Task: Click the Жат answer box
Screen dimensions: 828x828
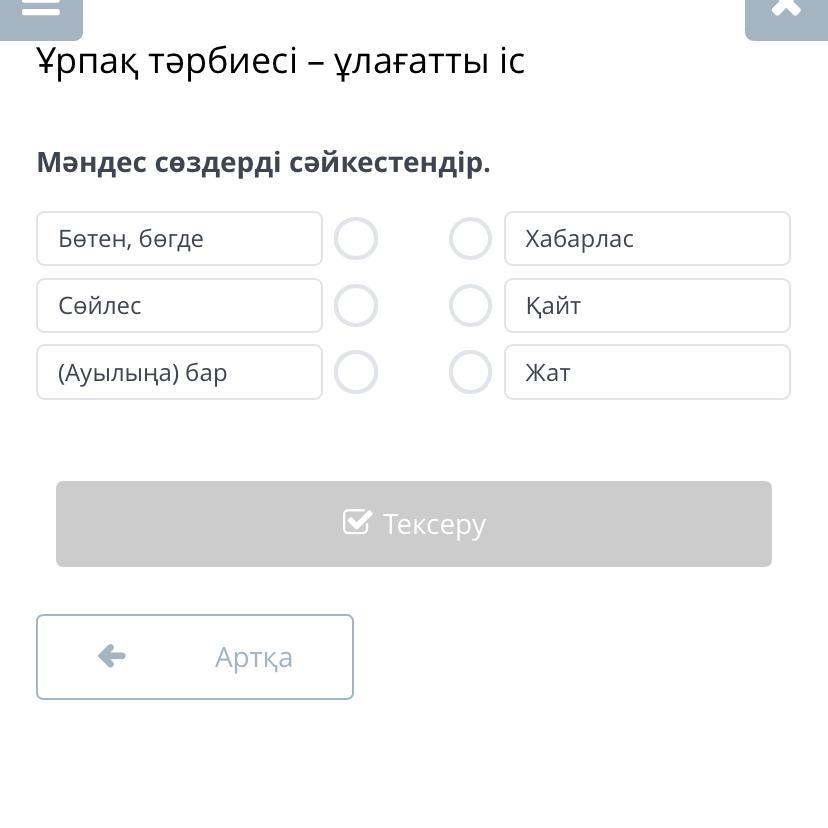Action: click(x=647, y=372)
